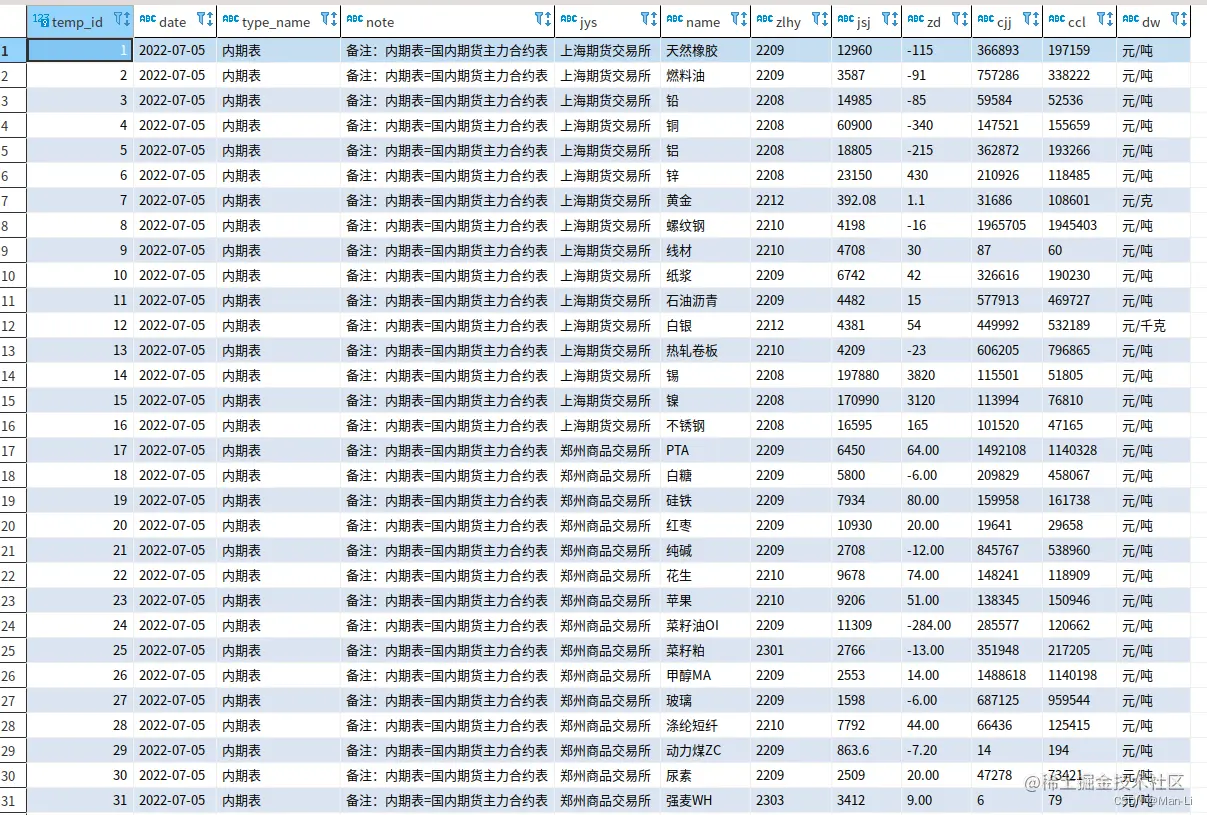The height and width of the screenshot is (815, 1207).
Task: Select row header number 1
Action: (x=13, y=50)
